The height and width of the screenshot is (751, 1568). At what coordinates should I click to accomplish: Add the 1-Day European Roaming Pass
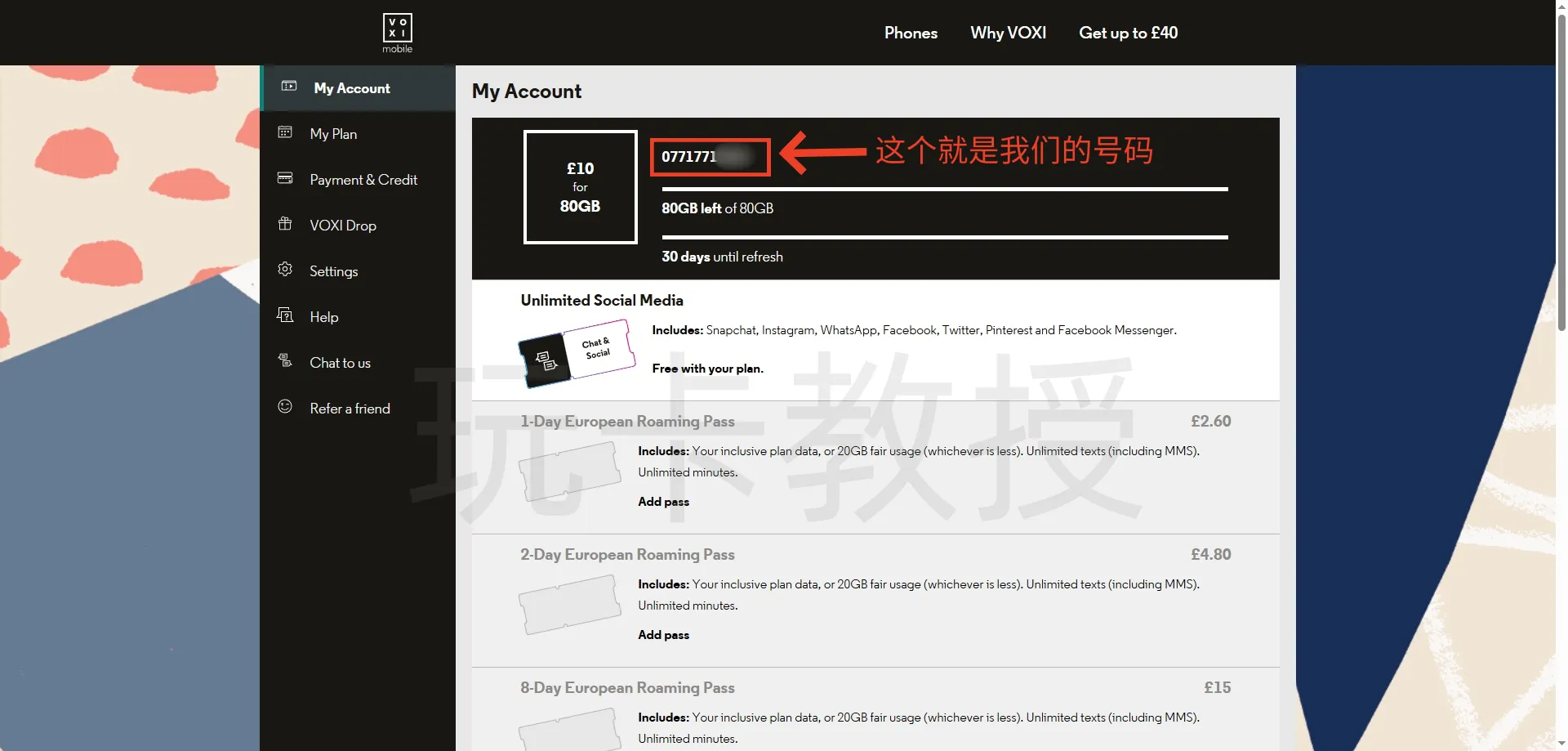(663, 502)
